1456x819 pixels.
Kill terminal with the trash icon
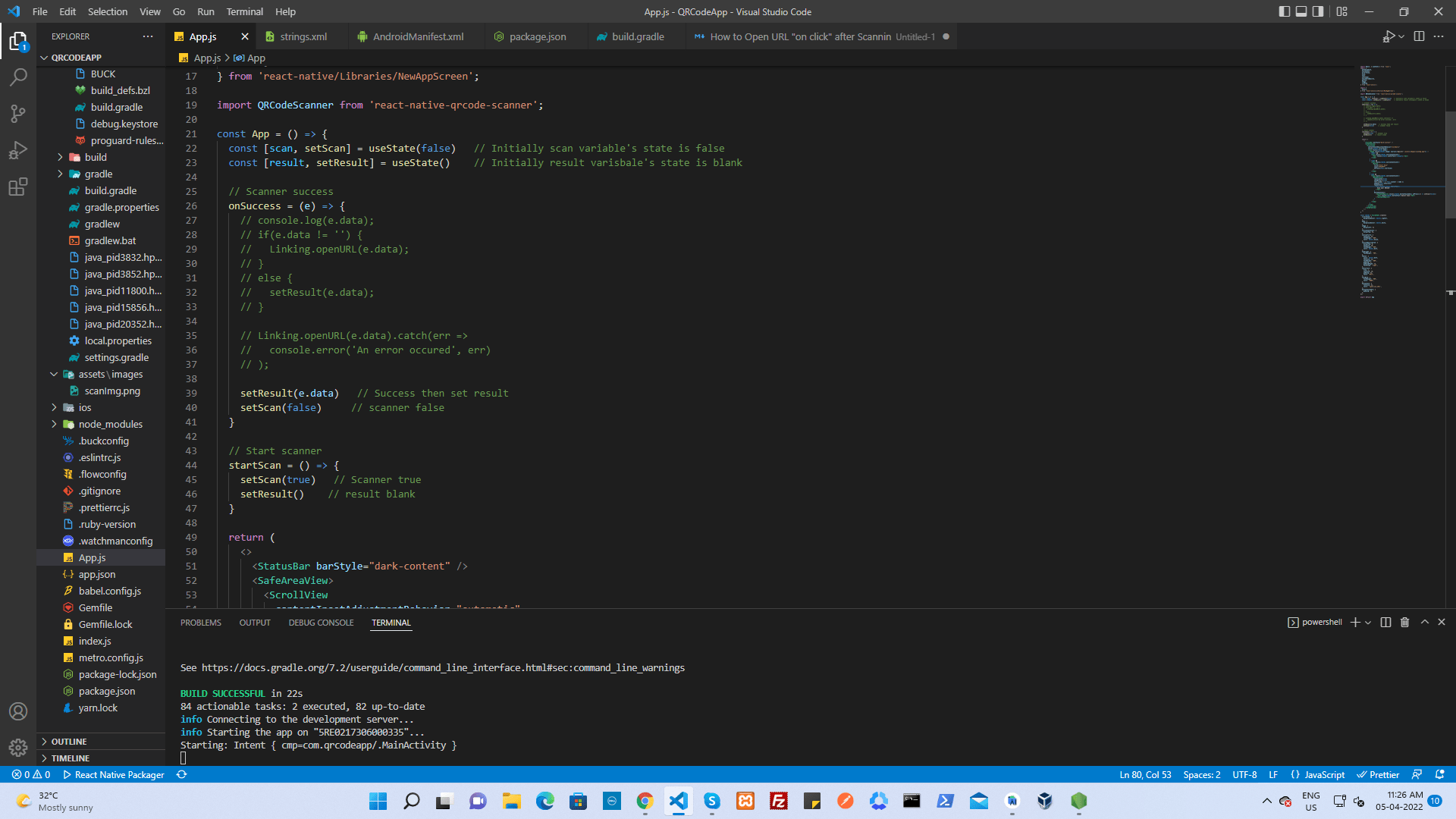click(x=1404, y=623)
